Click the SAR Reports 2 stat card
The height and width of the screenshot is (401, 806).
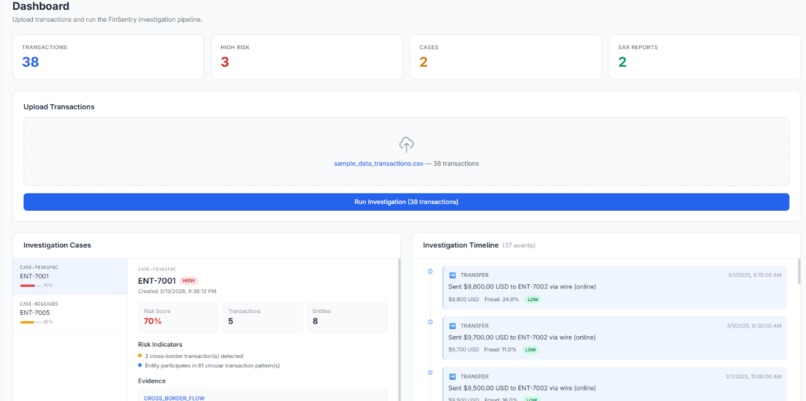(705, 57)
